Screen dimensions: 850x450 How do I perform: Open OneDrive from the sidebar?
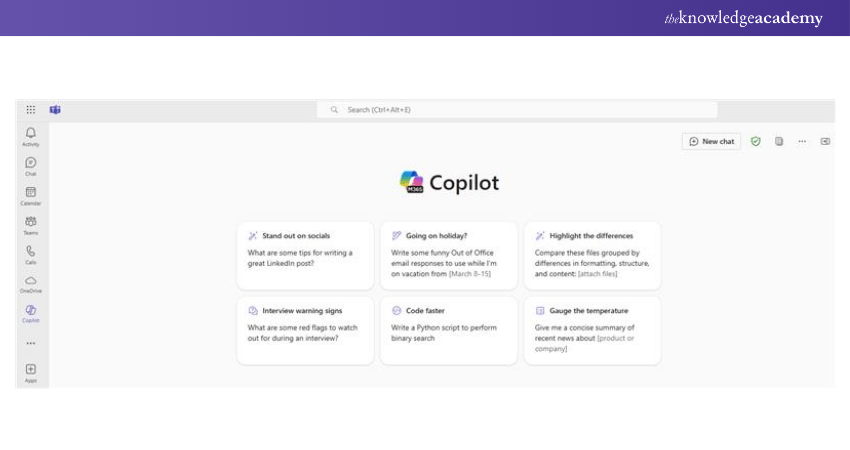click(31, 283)
